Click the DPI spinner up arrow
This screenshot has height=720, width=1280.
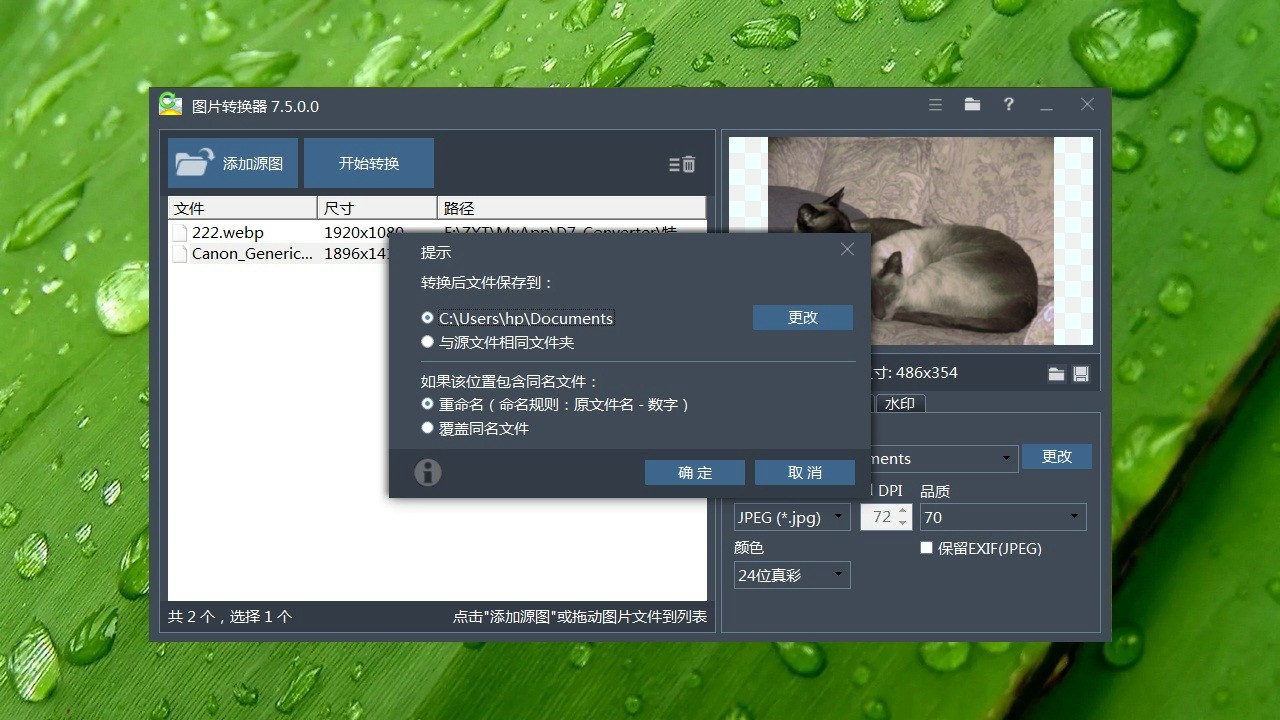(903, 511)
